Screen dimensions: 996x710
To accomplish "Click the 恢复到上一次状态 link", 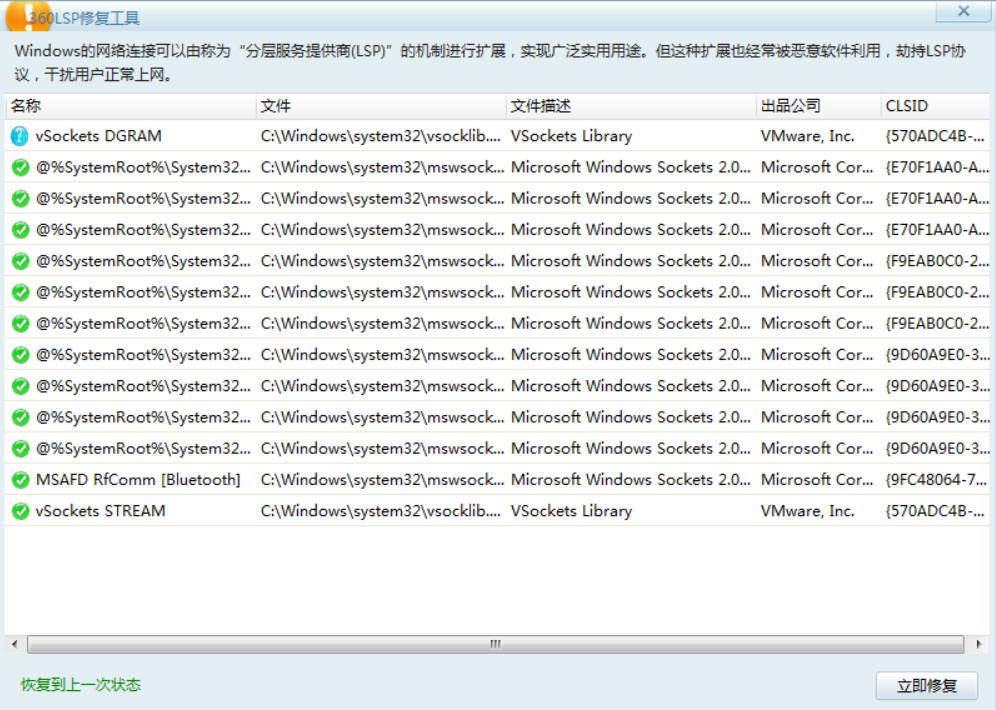I will 81,685.
